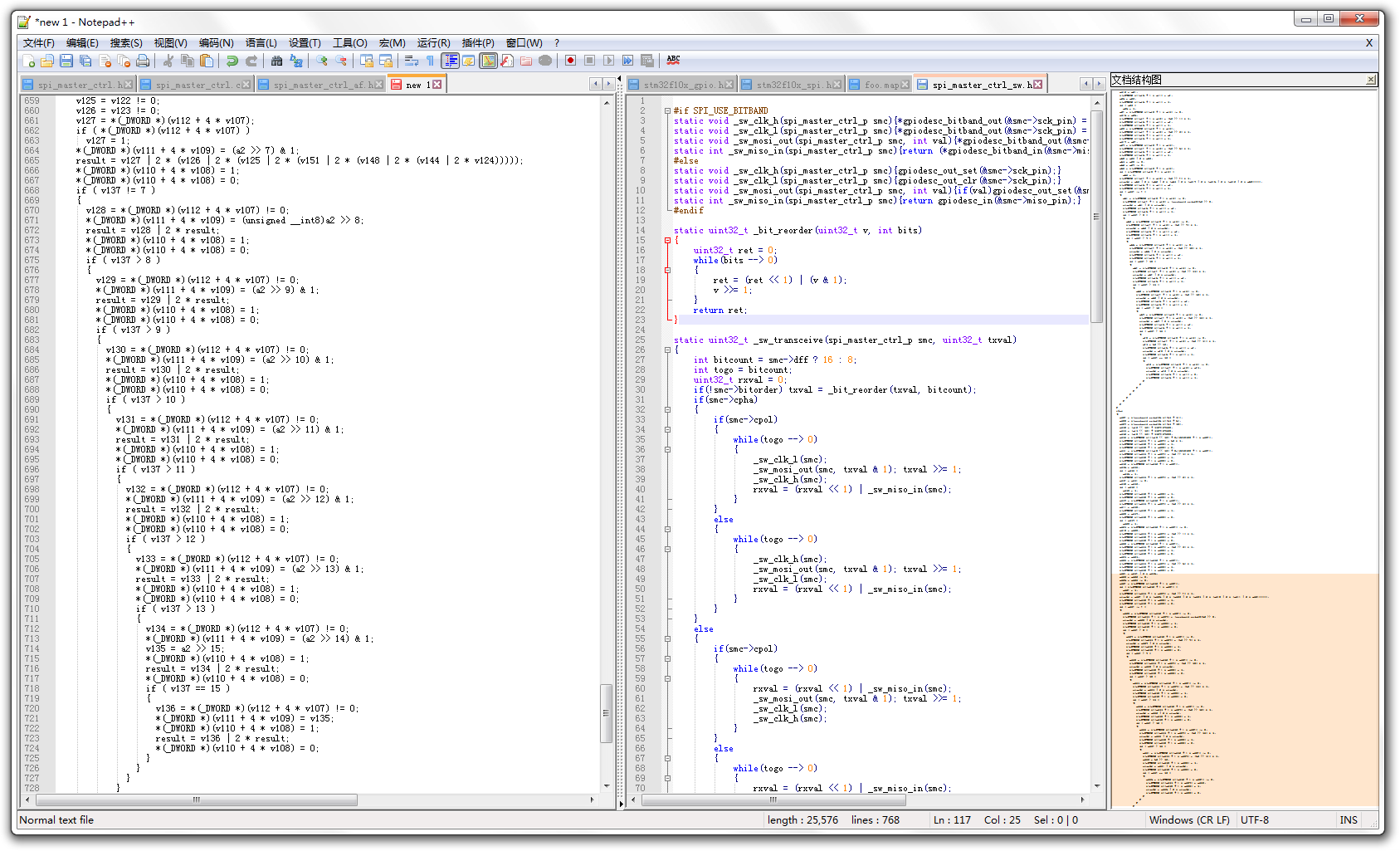The image size is (1400, 851).
Task: Open Find with the binoculars icon
Action: point(276,61)
